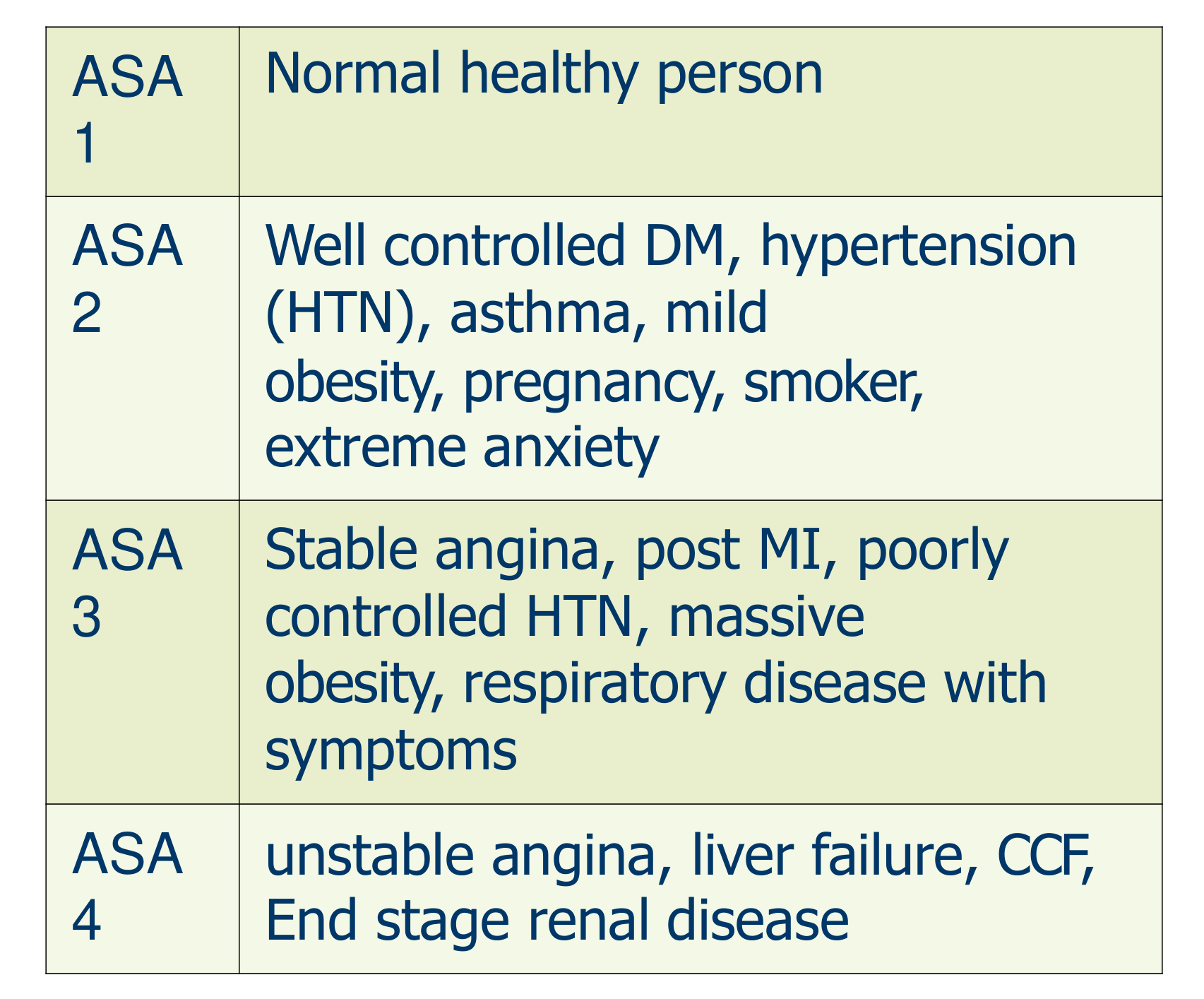This screenshot has height=999, width=1204.
Task: Click the 'End stage renal disease' text
Action: (x=557, y=922)
